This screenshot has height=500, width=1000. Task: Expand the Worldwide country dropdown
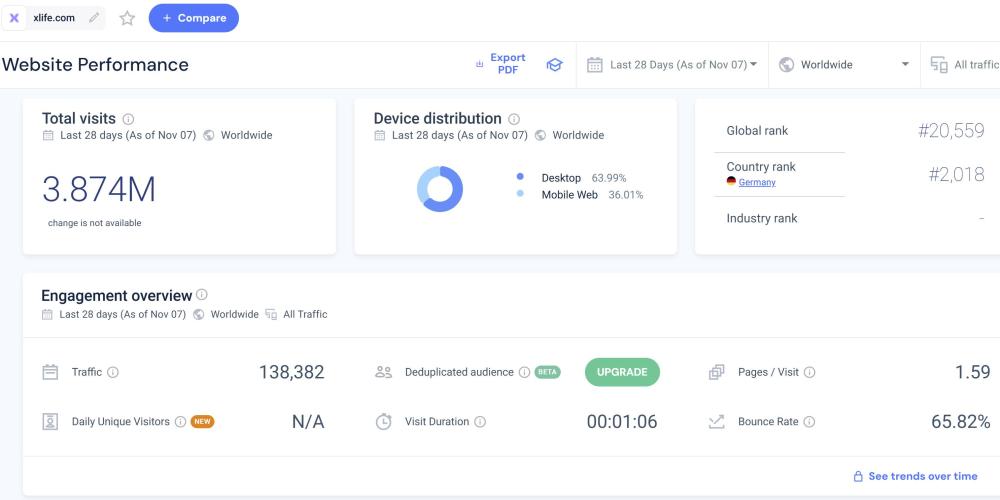click(x=844, y=65)
